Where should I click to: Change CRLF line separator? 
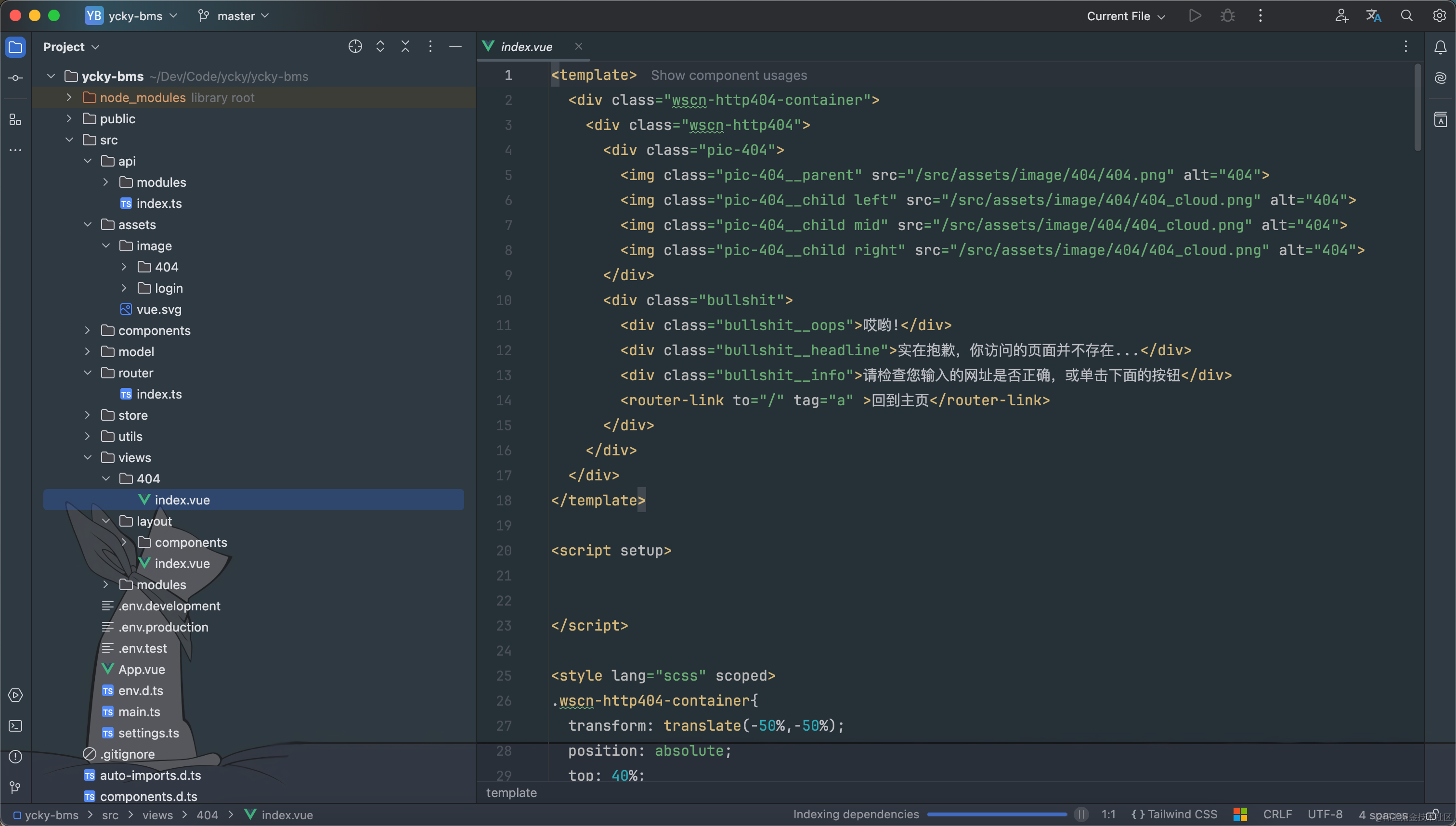click(1277, 814)
